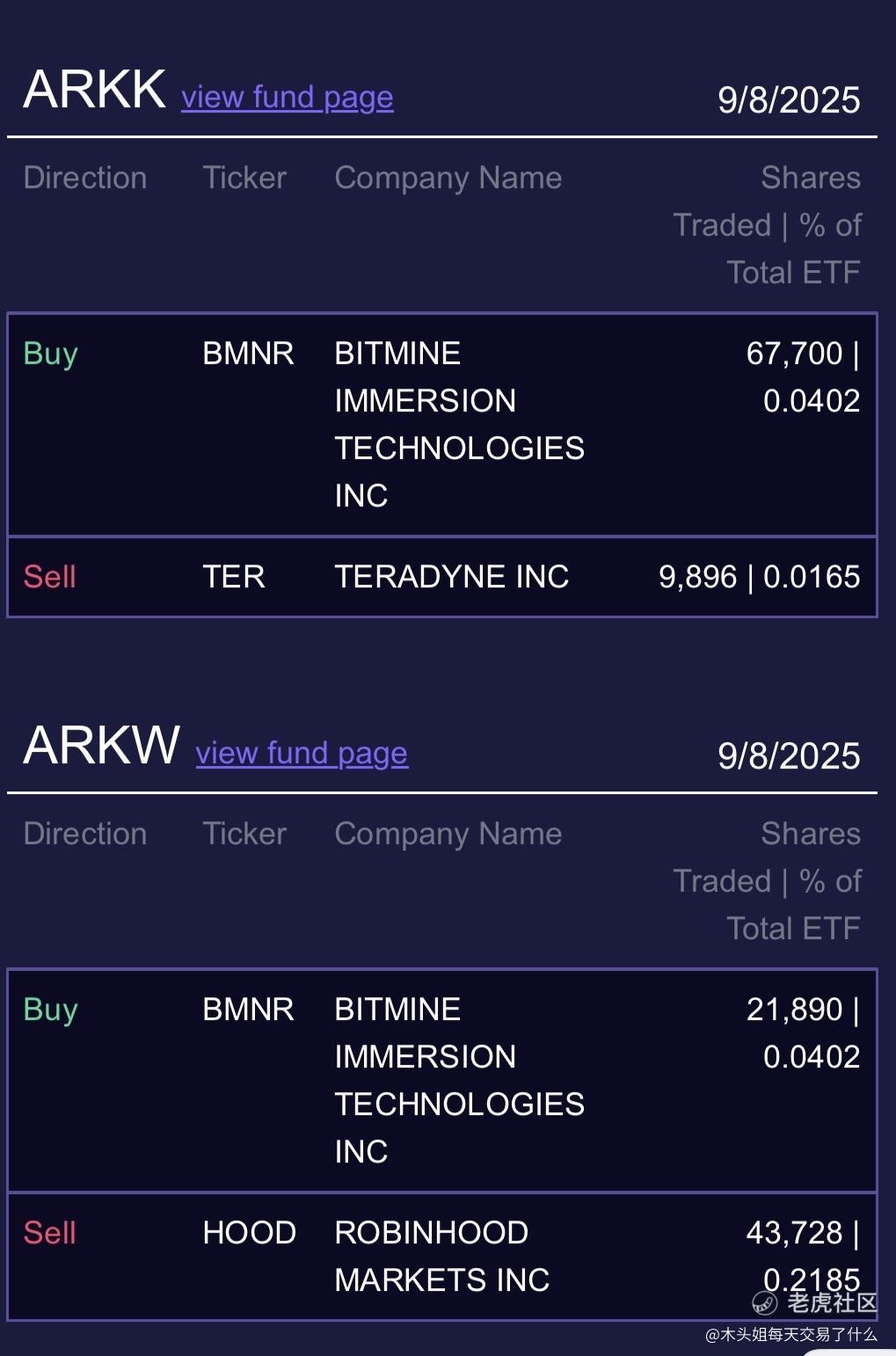Click TERADYNE INC company name

point(452,577)
